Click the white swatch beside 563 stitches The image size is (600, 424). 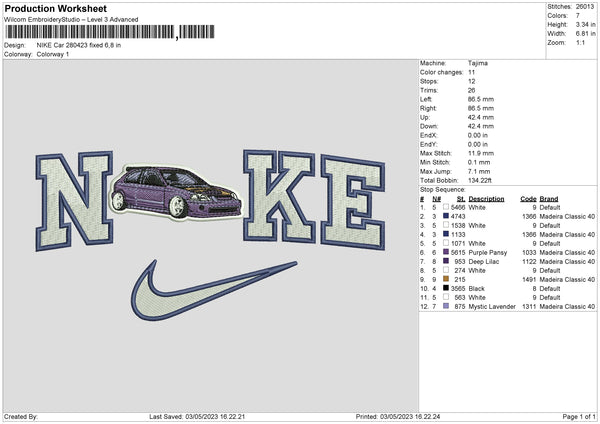(446, 297)
